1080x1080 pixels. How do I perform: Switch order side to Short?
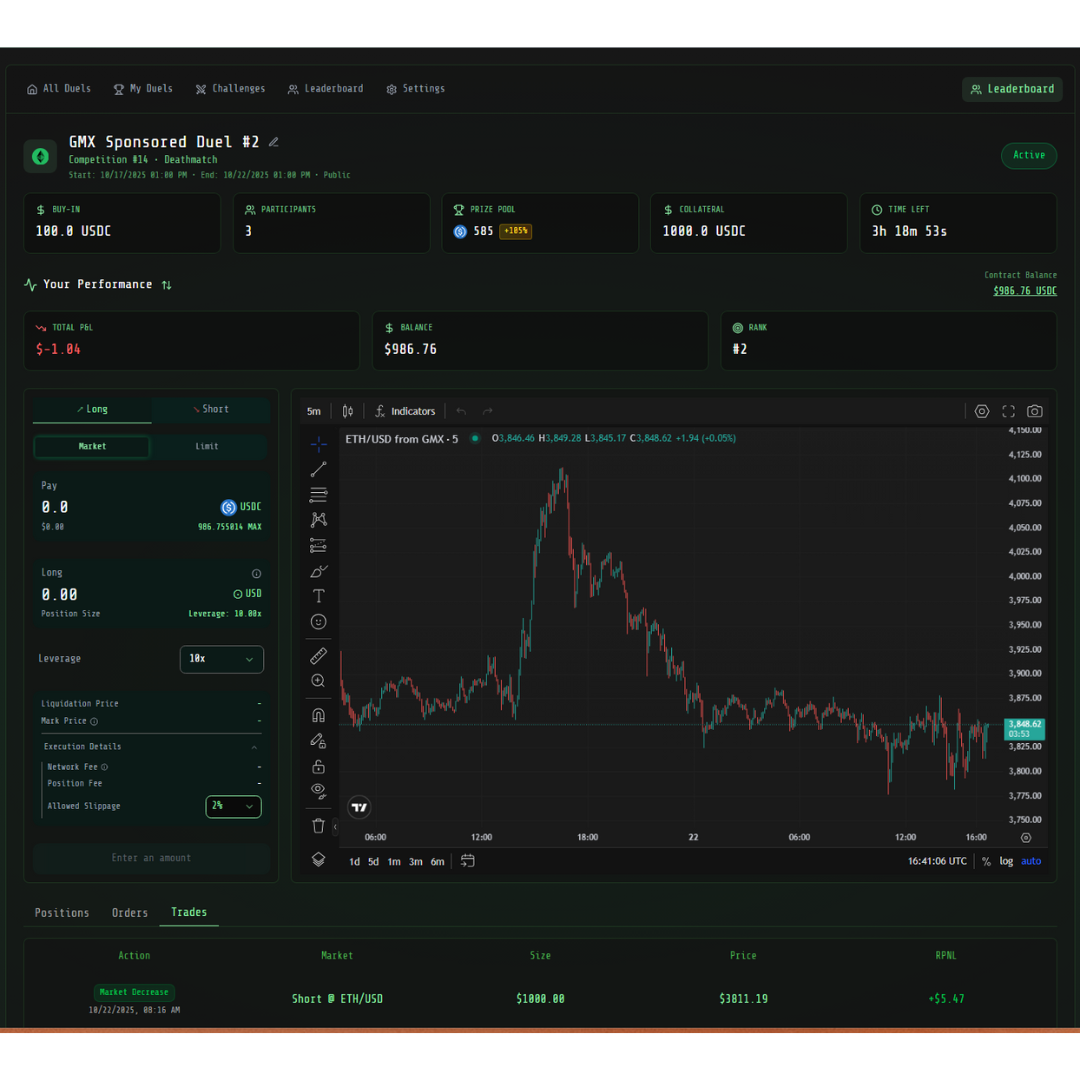210,409
